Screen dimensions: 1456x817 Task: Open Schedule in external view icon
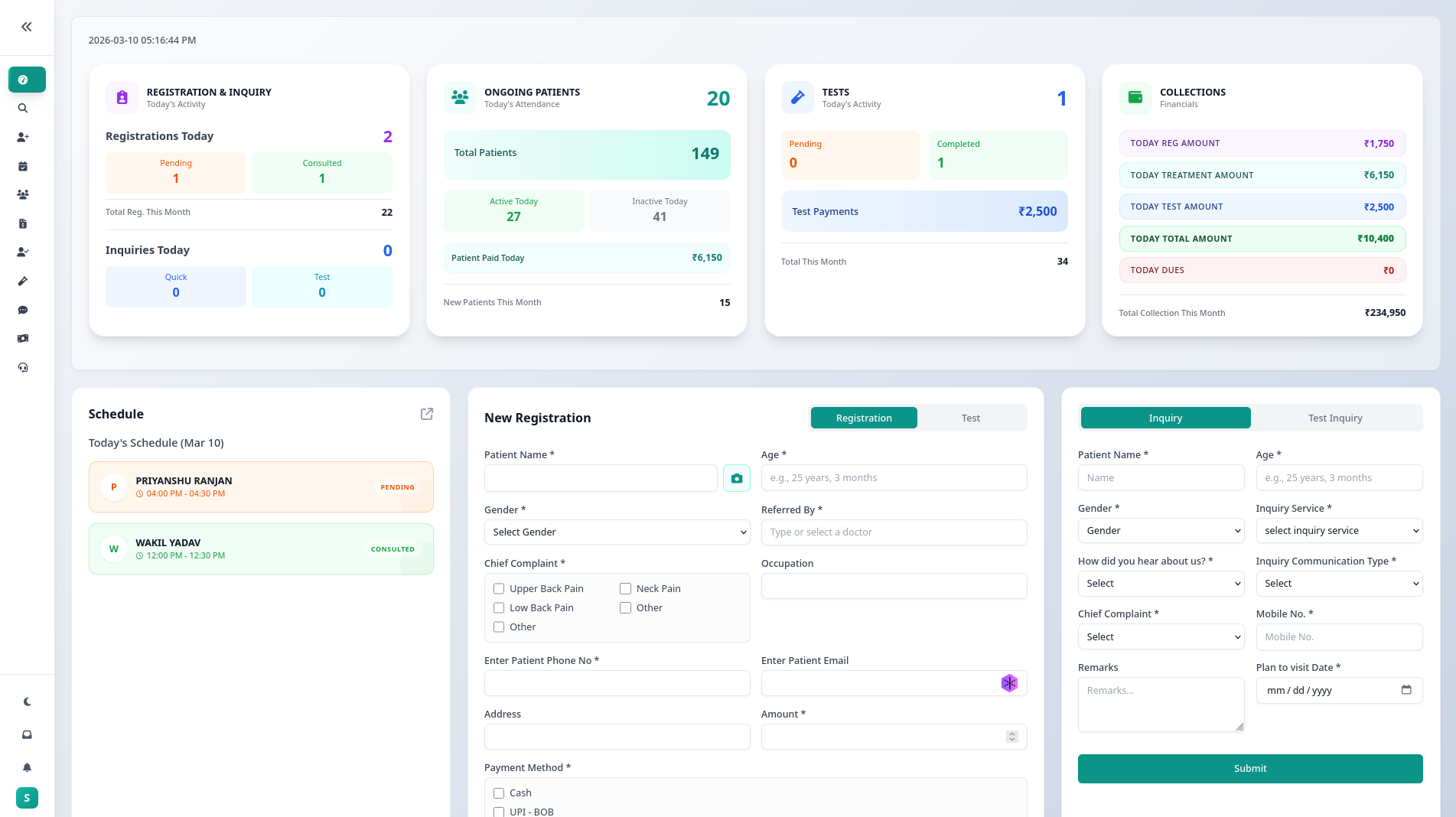click(427, 414)
